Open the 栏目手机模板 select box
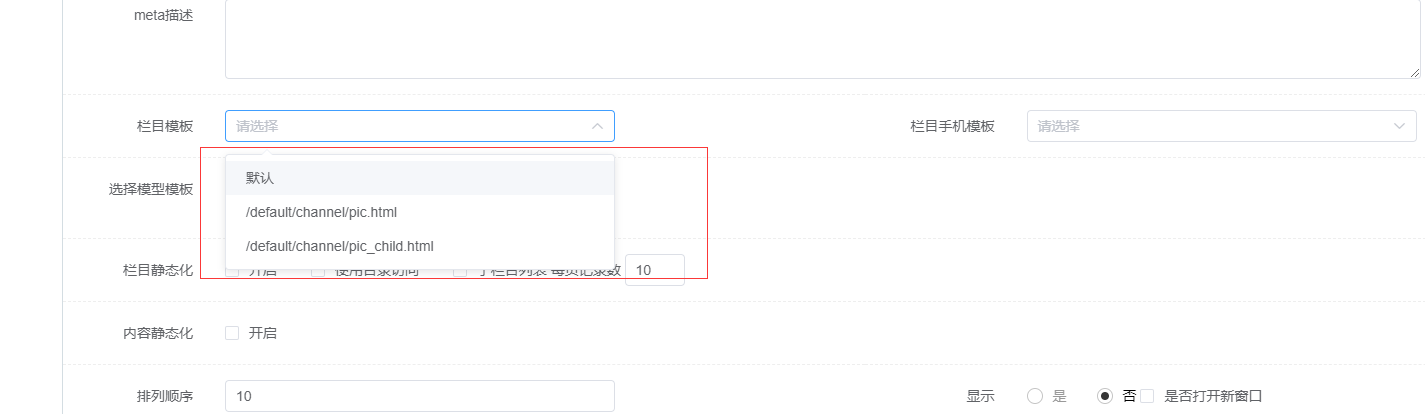This screenshot has height=414, width=1425. tap(1220, 126)
